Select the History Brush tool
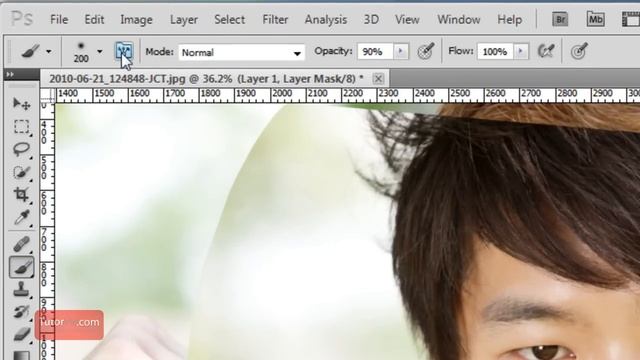The image size is (640, 360). tap(21, 311)
